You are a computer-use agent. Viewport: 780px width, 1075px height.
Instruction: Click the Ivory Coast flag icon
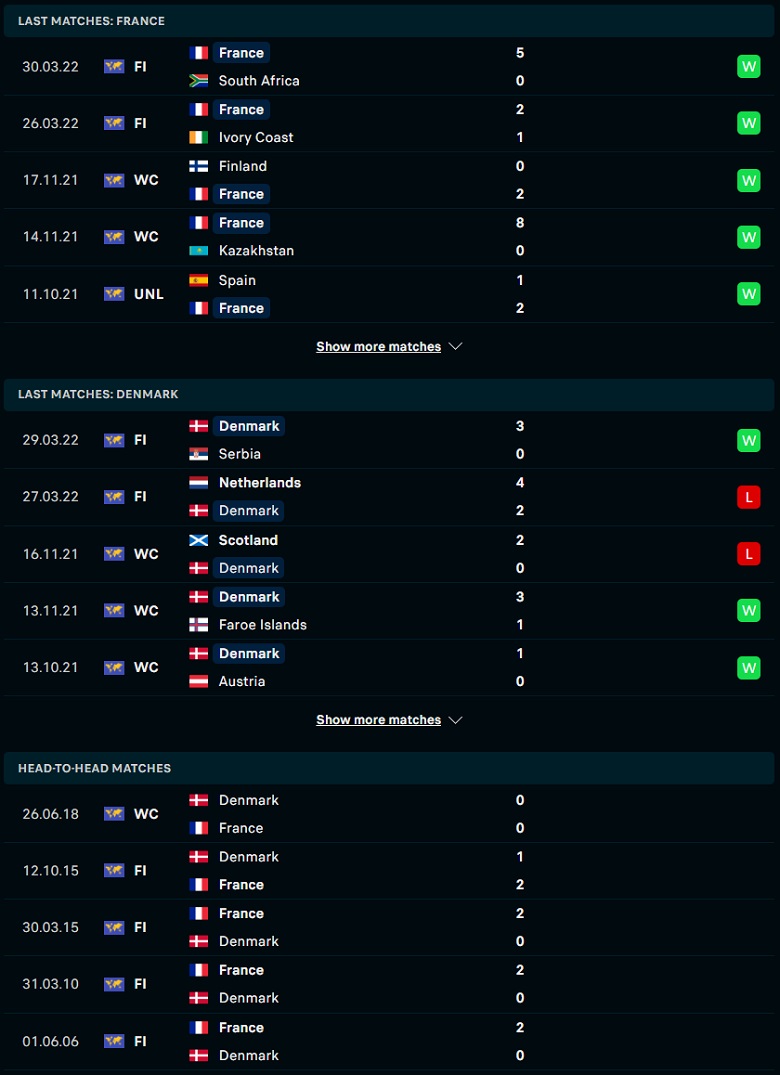[x=199, y=137]
